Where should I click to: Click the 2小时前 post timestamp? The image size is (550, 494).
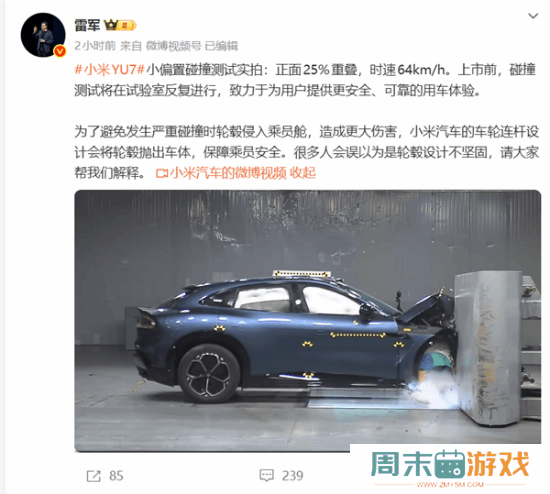95,46
